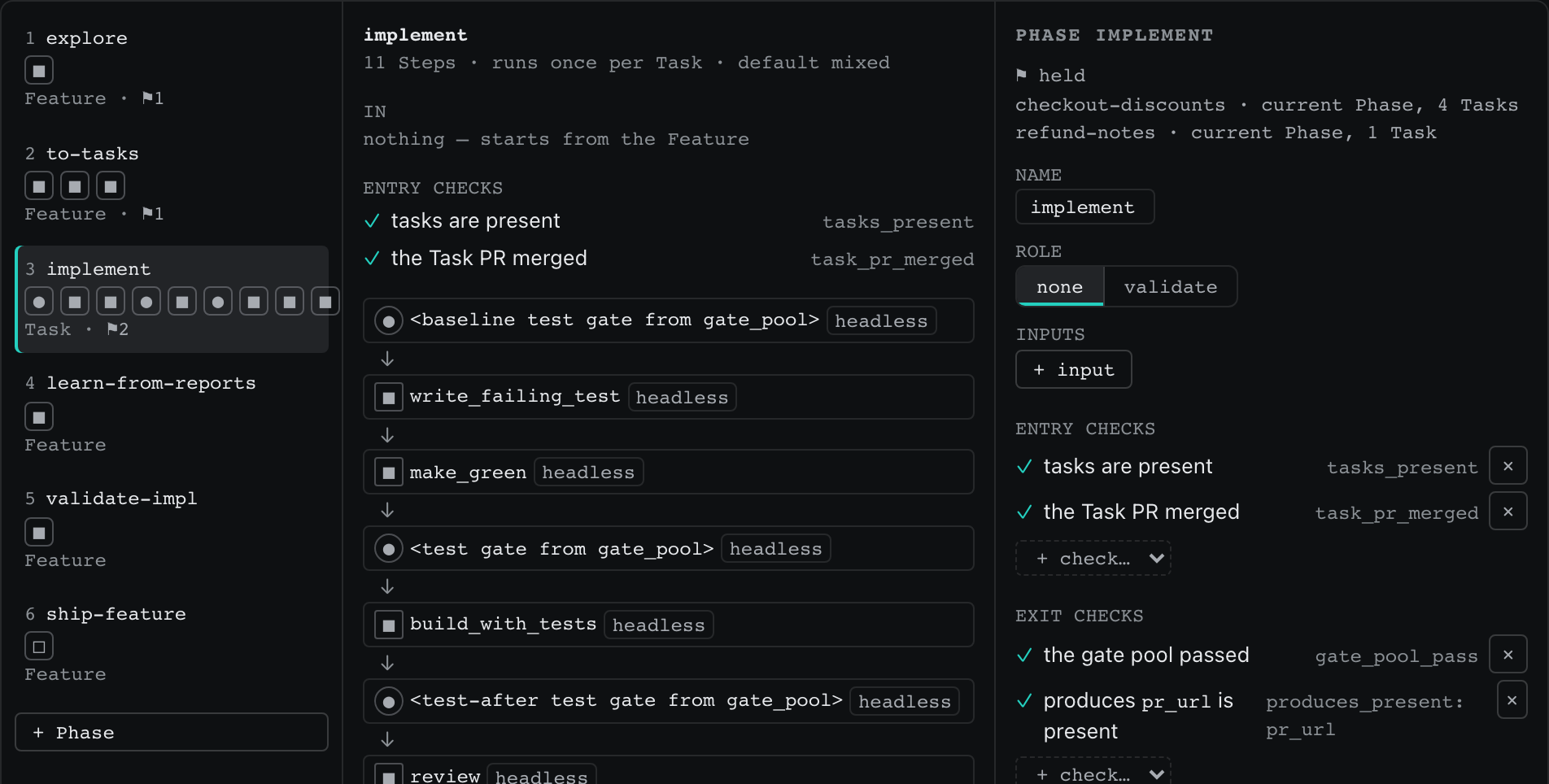Open add check dropdown under Exit Checks

1093,772
